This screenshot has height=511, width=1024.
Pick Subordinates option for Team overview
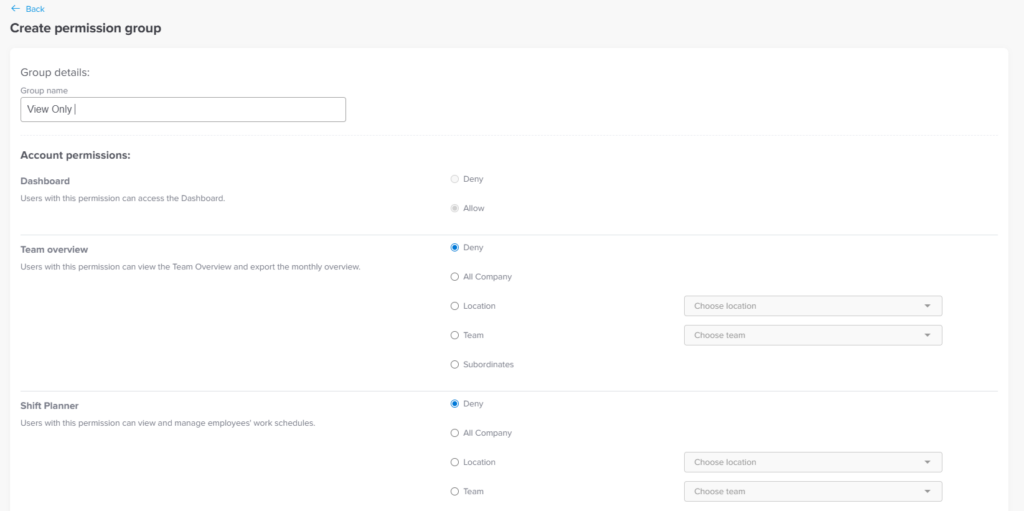coord(455,364)
